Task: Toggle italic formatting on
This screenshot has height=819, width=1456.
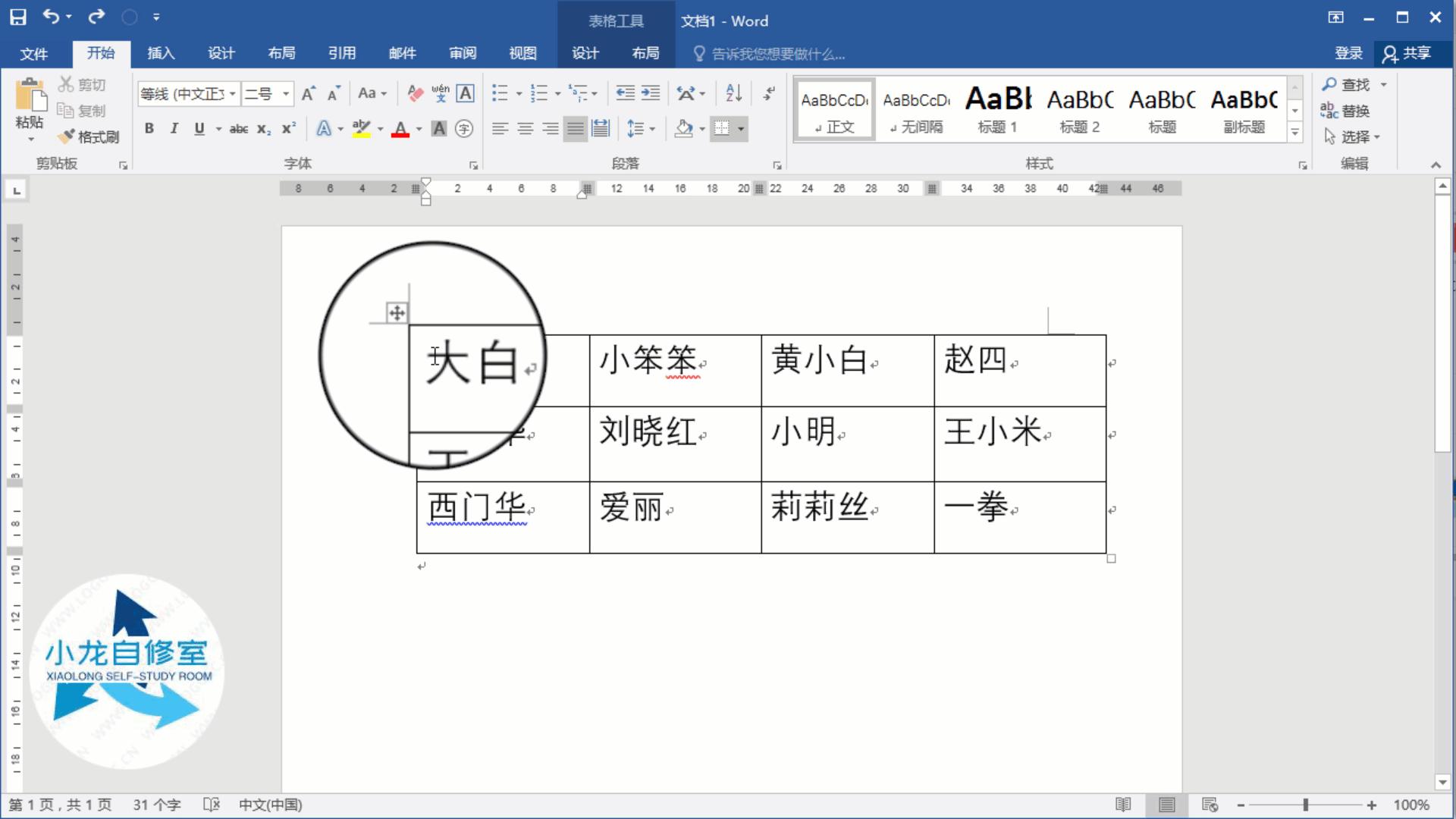Action: 173,129
